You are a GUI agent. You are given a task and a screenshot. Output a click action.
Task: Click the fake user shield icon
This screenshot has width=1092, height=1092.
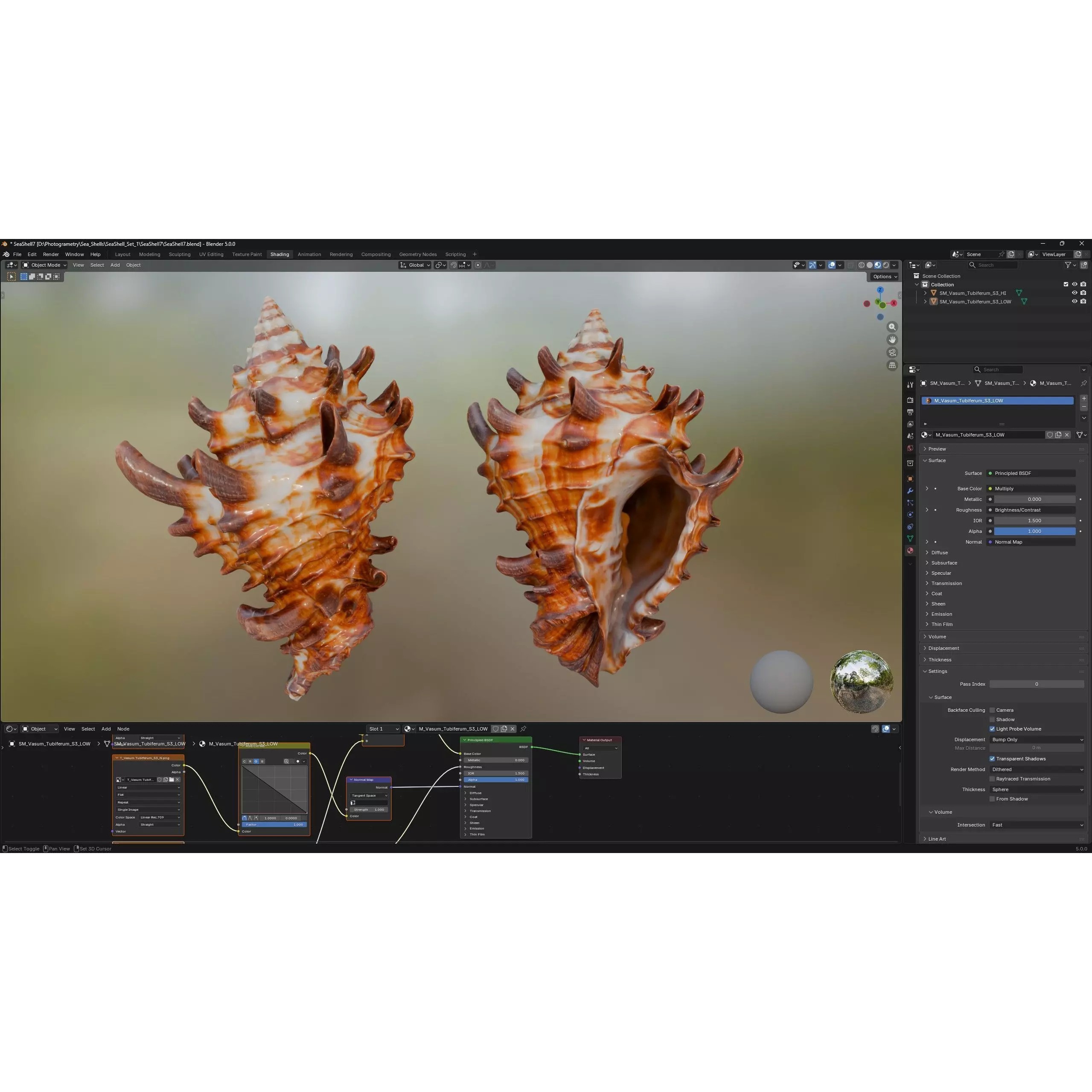(x=1050, y=435)
